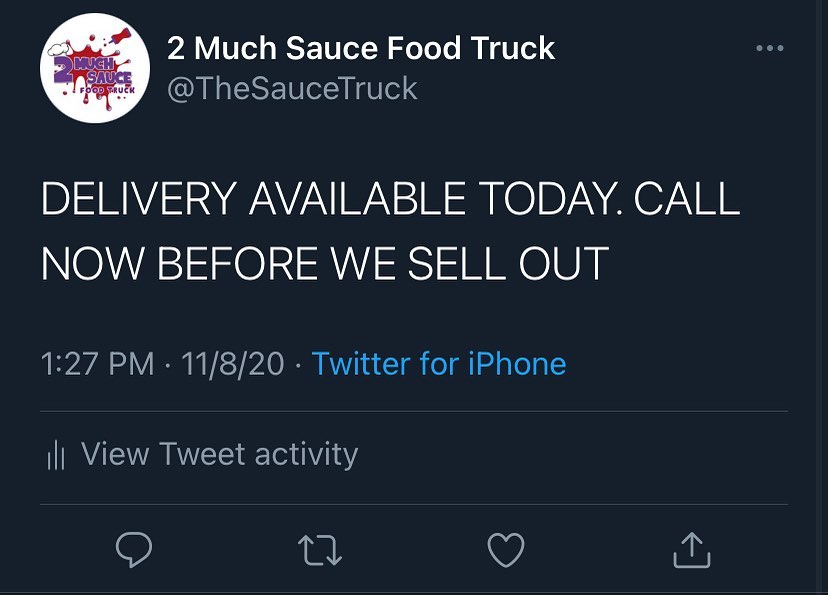This screenshot has width=828, height=595.
Task: Tap the bar chart analytics icon
Action: (56, 456)
